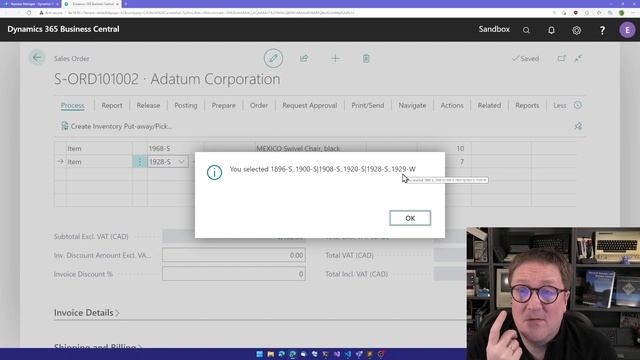Open the Prepare menu

223,105
